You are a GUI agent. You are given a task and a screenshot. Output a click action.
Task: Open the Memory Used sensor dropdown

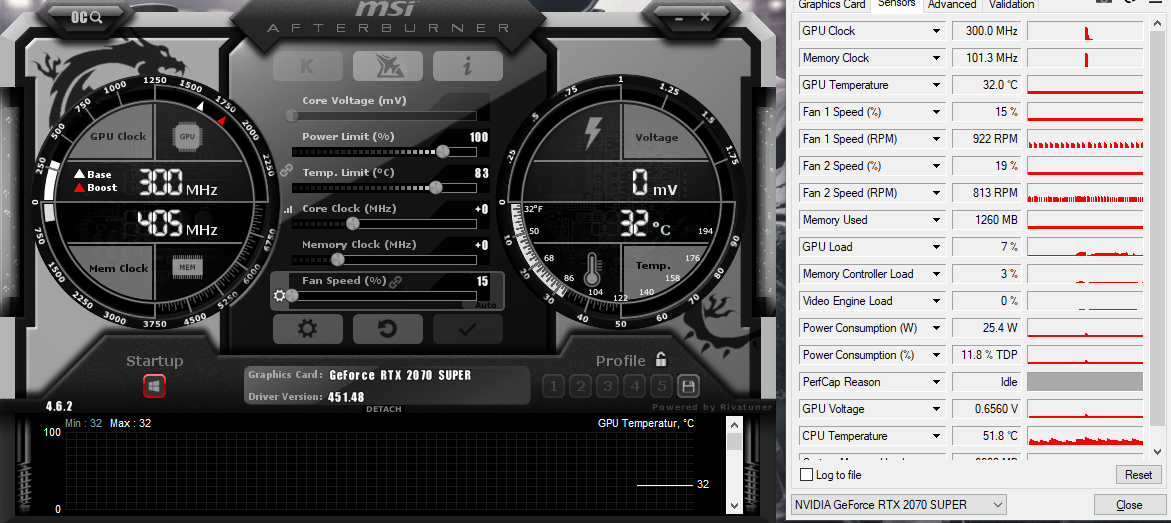(x=936, y=220)
